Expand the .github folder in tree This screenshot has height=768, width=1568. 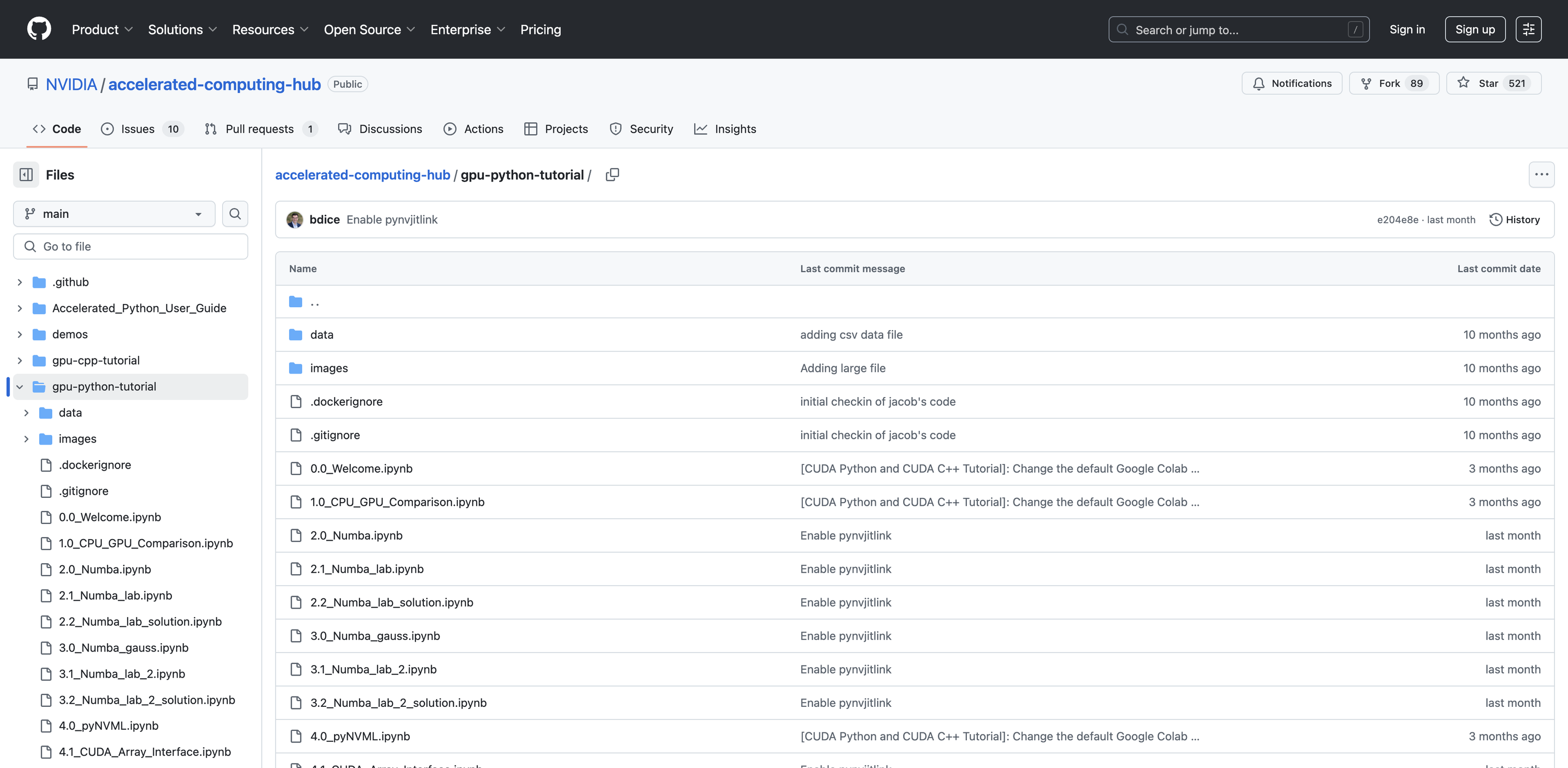tap(19, 282)
